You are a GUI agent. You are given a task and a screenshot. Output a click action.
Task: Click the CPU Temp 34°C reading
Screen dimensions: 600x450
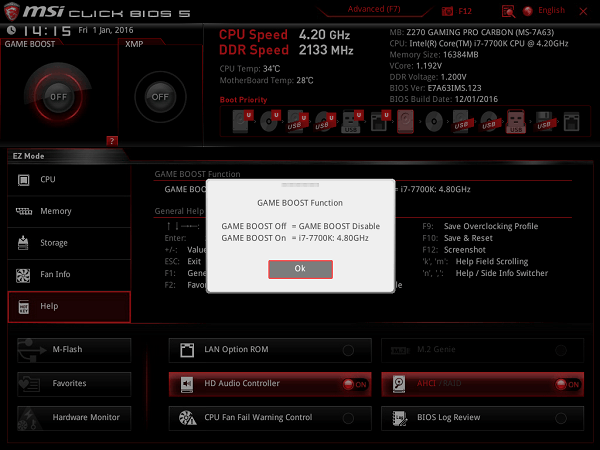pyautogui.click(x=250, y=69)
